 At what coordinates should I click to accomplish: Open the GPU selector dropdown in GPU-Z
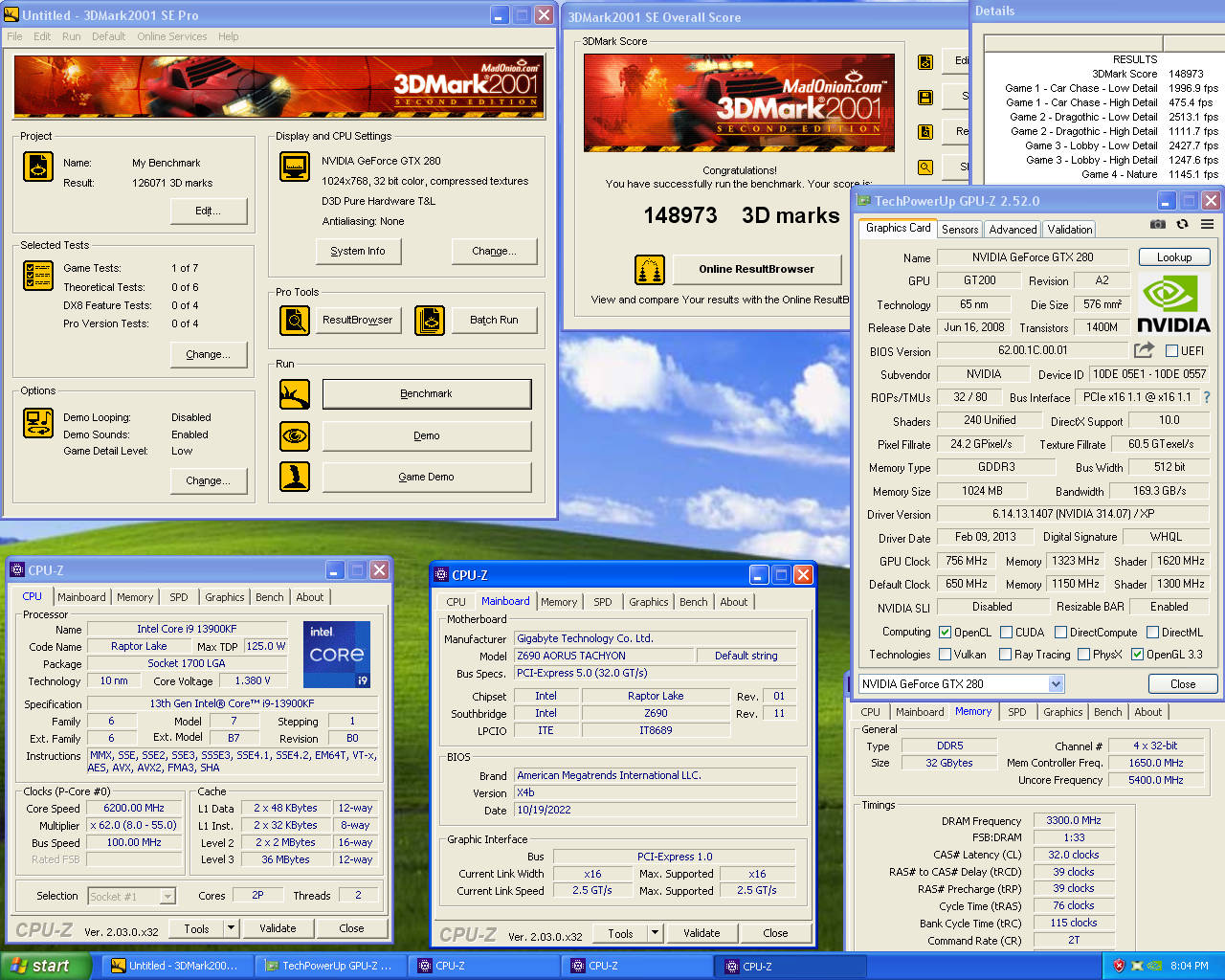pyautogui.click(x=1056, y=684)
